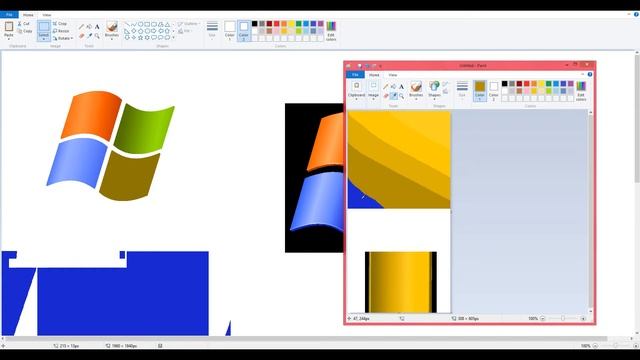Screen dimensions: 640x360
Task: Select the Text tool in the front Paint window
Action: [401, 87]
